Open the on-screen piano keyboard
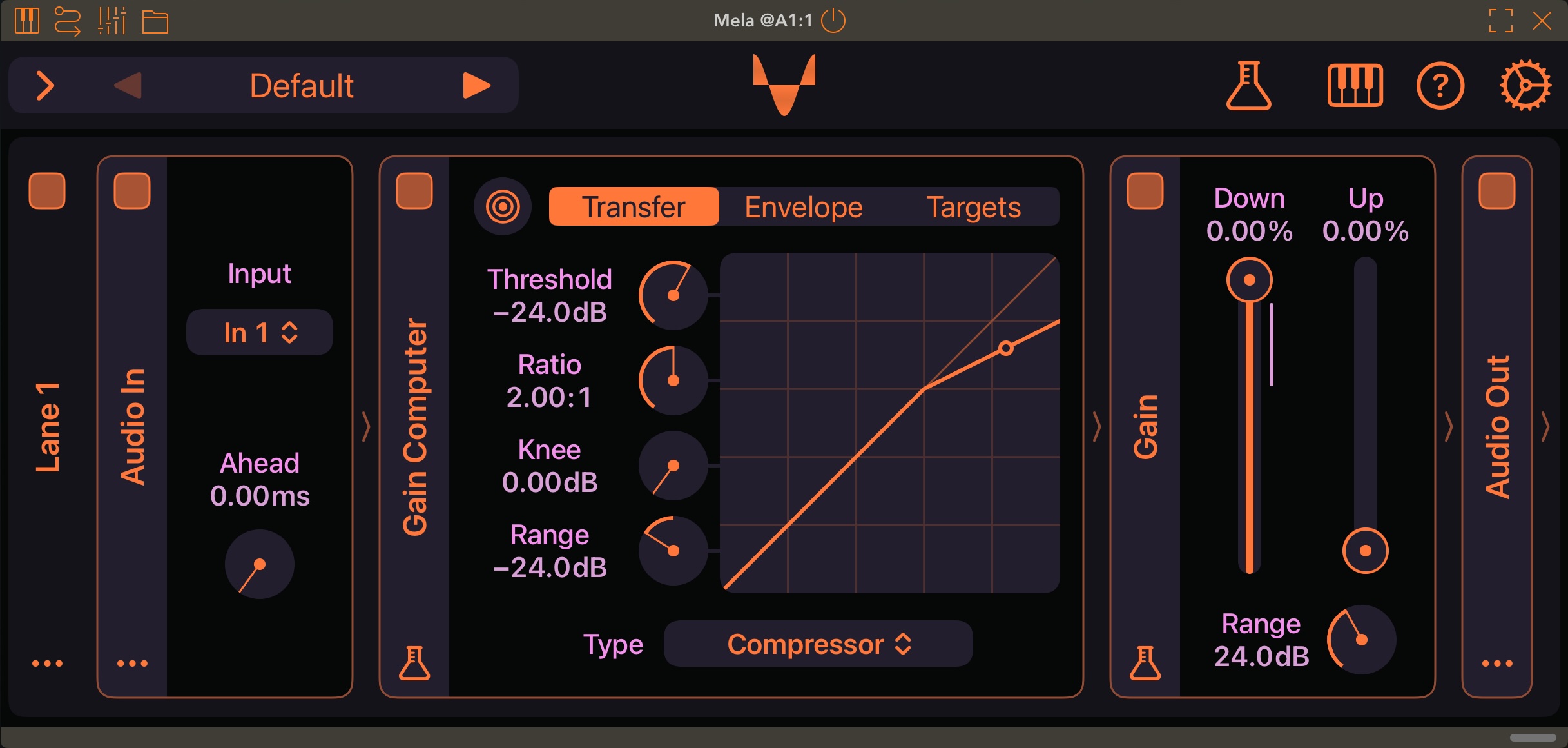Viewport: 1568px width, 748px height. coord(1354,84)
